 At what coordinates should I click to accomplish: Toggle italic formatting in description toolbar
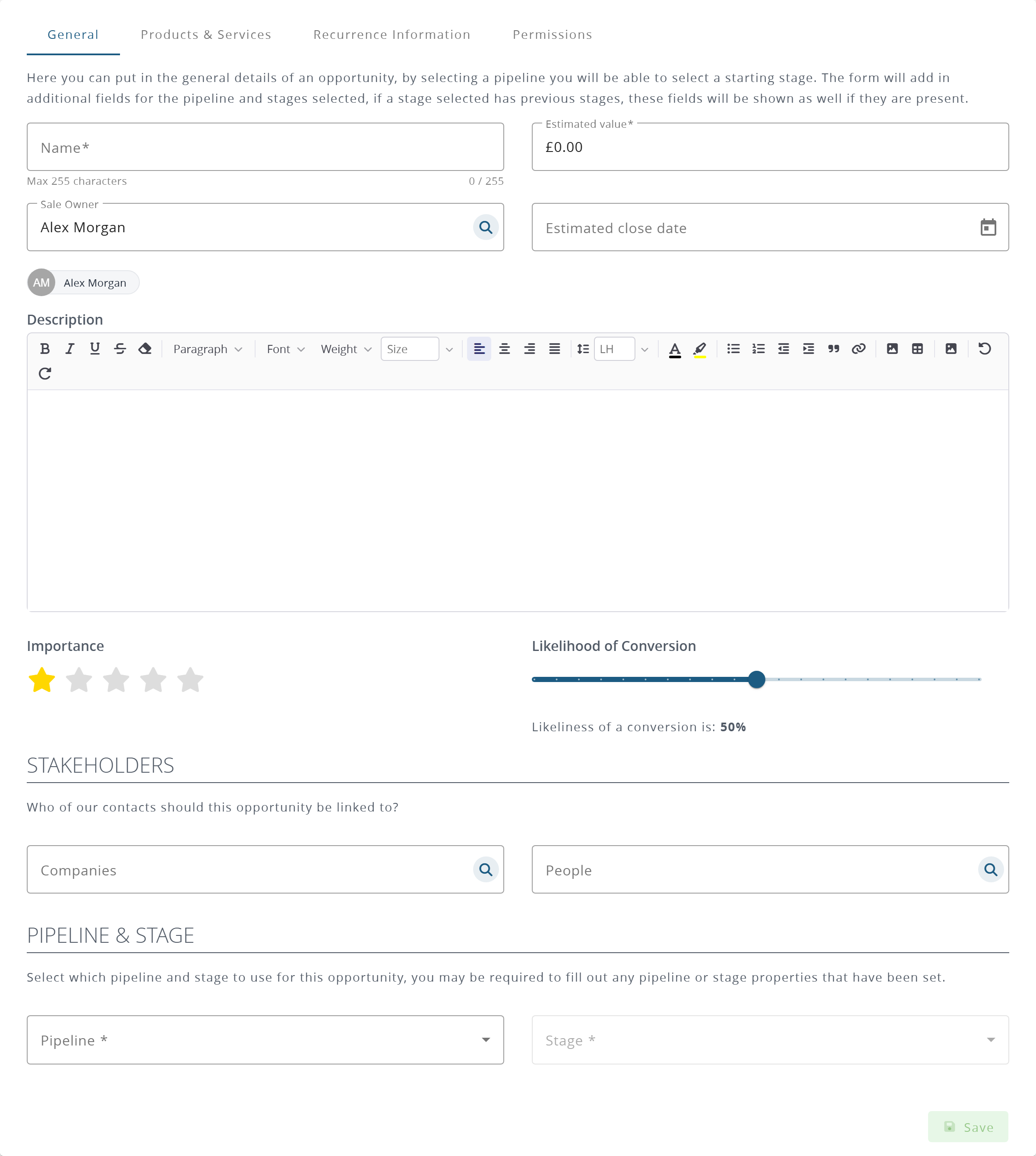(x=70, y=349)
